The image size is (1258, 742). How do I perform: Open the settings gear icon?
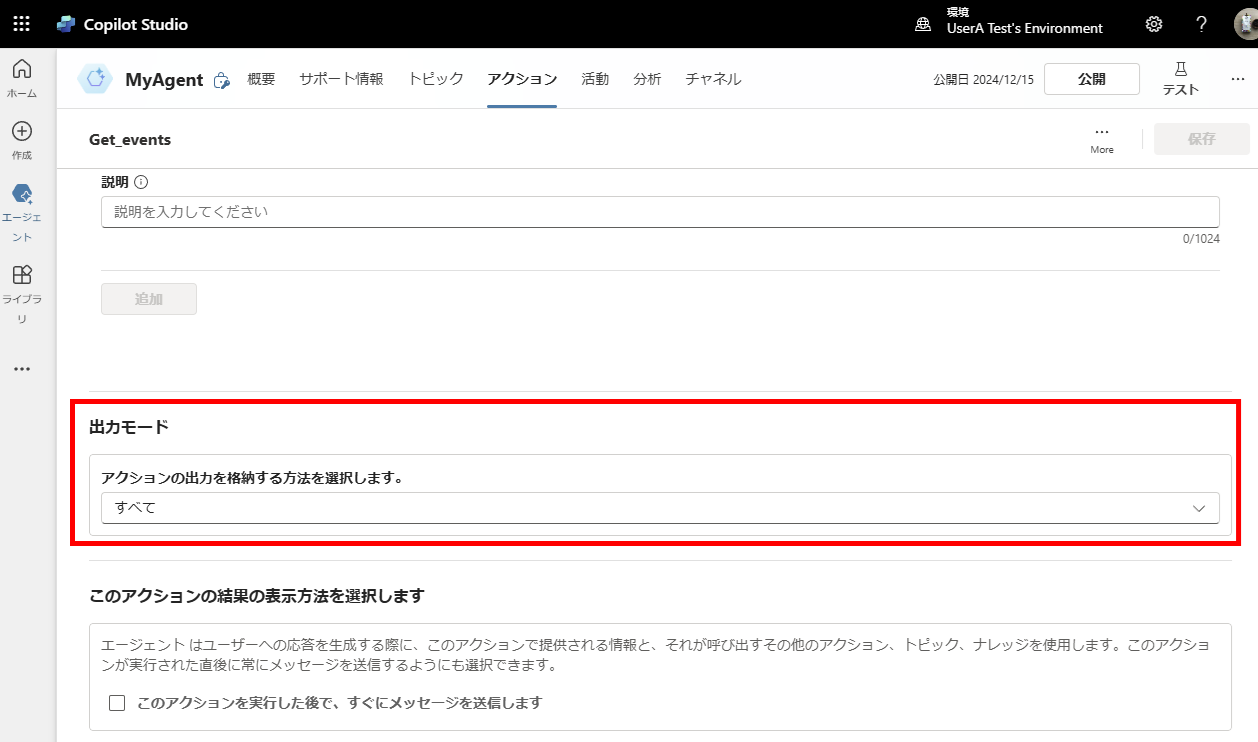[x=1154, y=24]
